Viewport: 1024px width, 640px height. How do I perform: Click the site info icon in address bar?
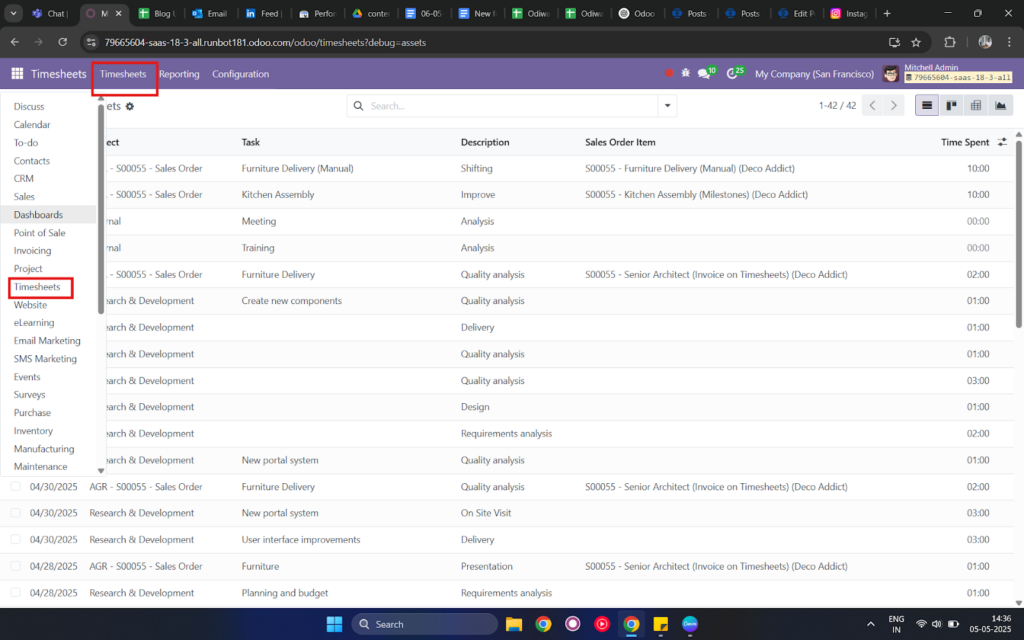pos(91,42)
